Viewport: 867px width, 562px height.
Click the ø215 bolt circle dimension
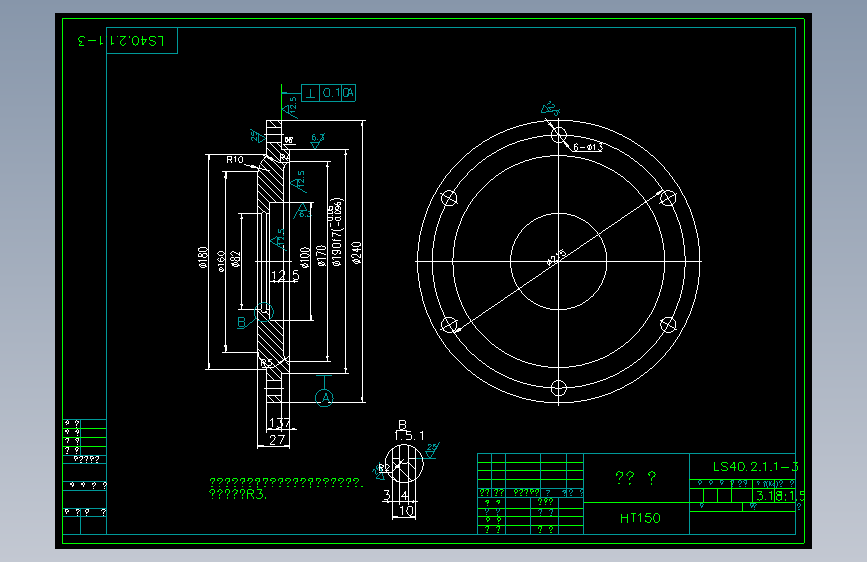pyautogui.click(x=557, y=257)
